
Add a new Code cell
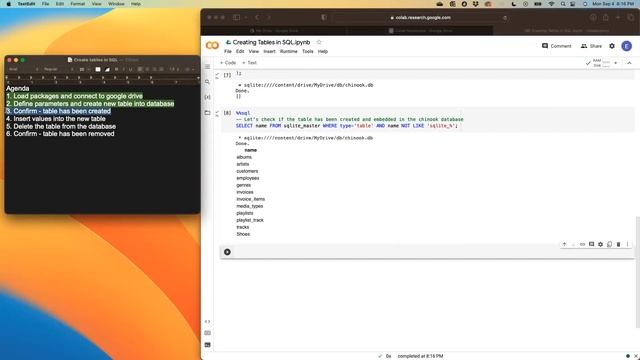tap(228, 63)
